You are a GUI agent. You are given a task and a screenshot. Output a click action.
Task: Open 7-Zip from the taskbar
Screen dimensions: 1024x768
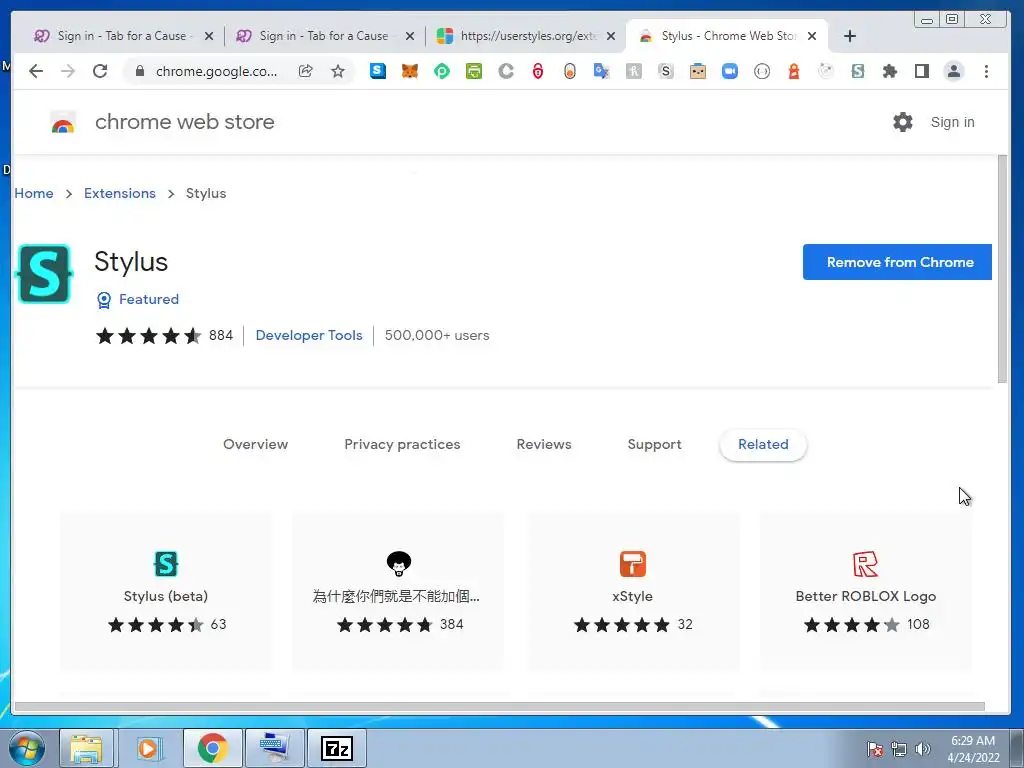point(337,748)
